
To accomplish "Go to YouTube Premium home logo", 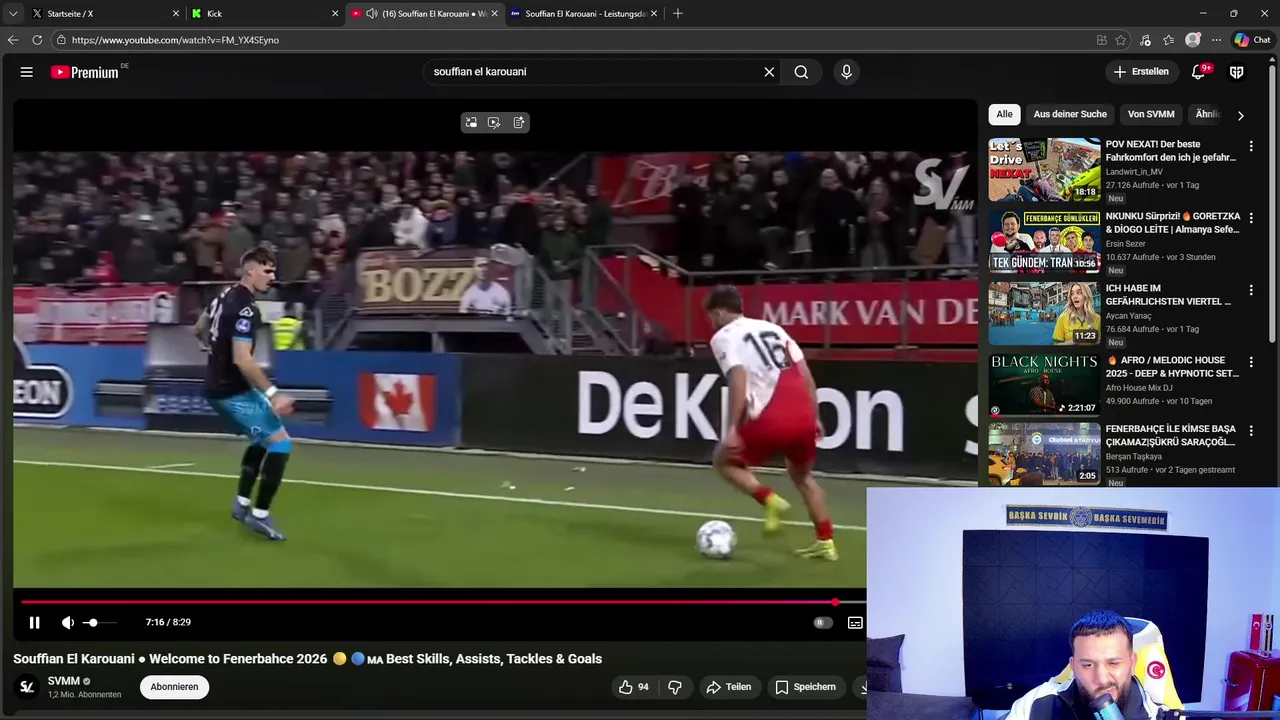I will point(84,72).
